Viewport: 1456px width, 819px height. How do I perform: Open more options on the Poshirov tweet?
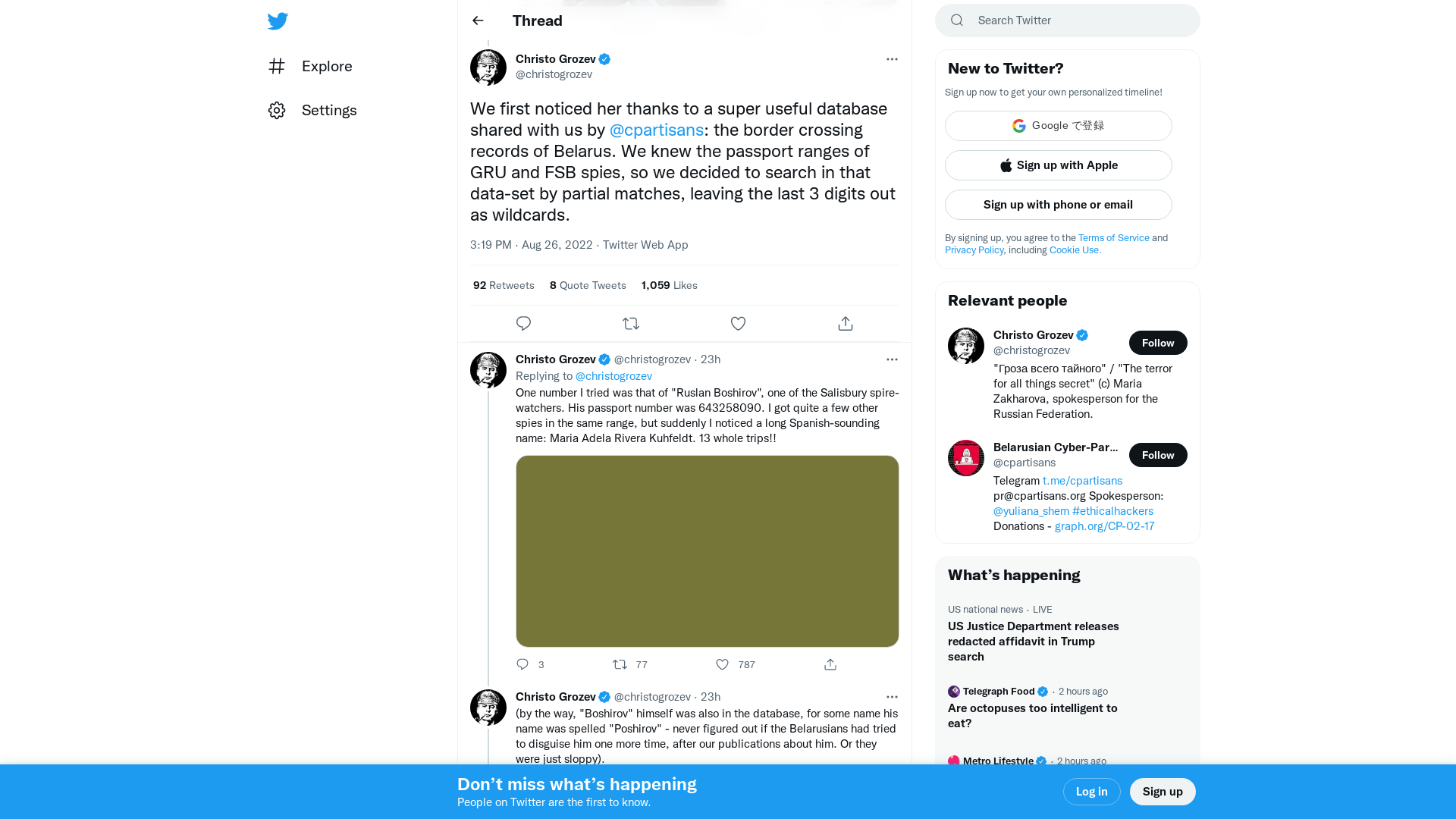892,696
